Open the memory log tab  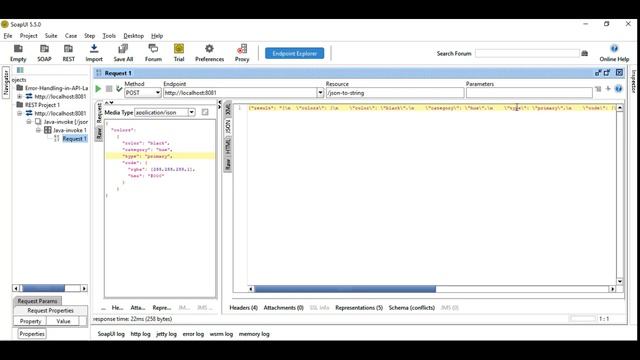pos(254,334)
